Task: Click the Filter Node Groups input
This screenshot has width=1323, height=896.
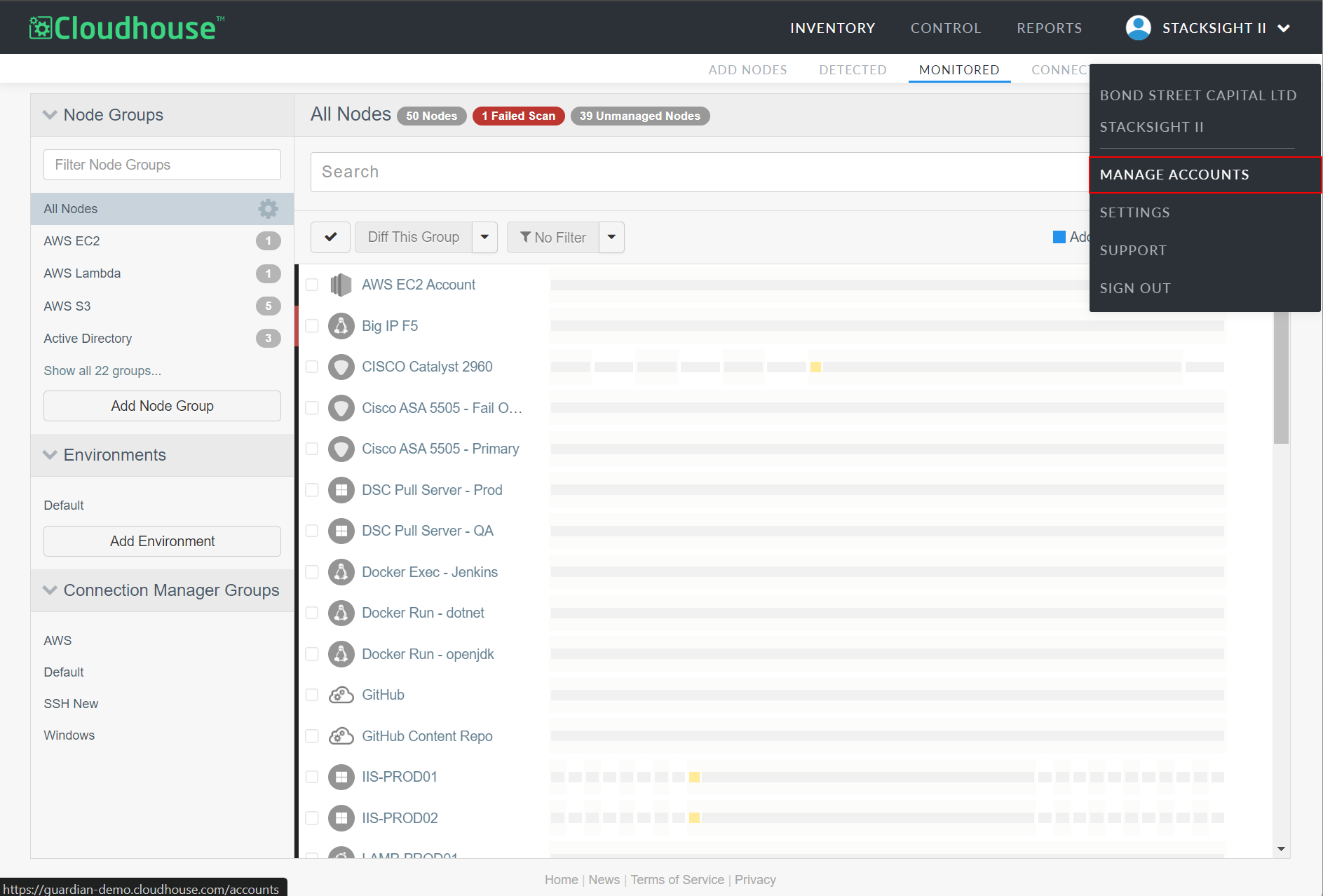Action: coord(162,165)
